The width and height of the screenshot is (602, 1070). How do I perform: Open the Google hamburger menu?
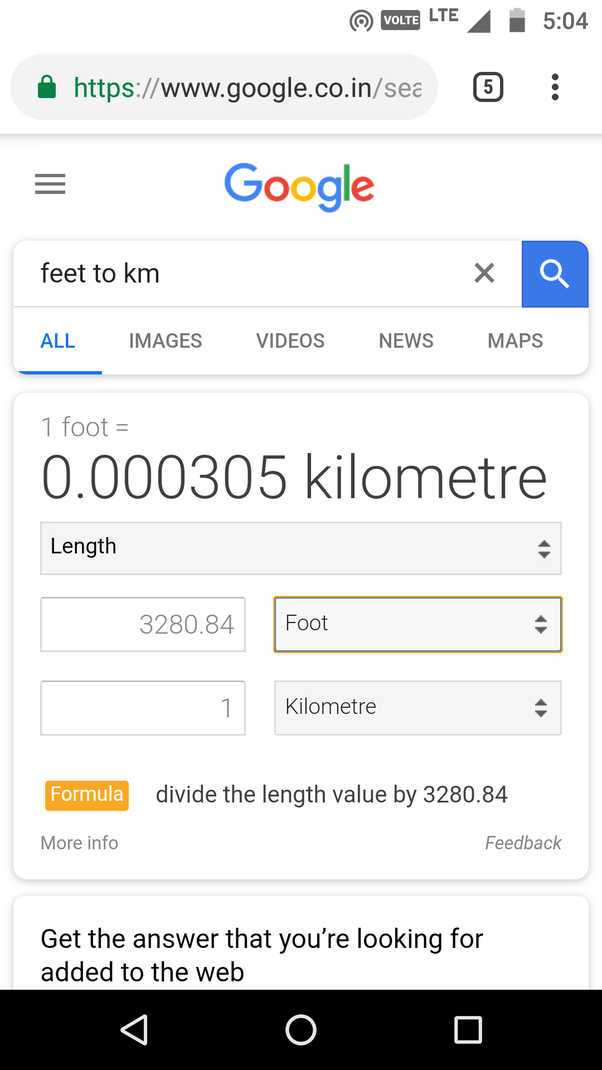point(50,184)
